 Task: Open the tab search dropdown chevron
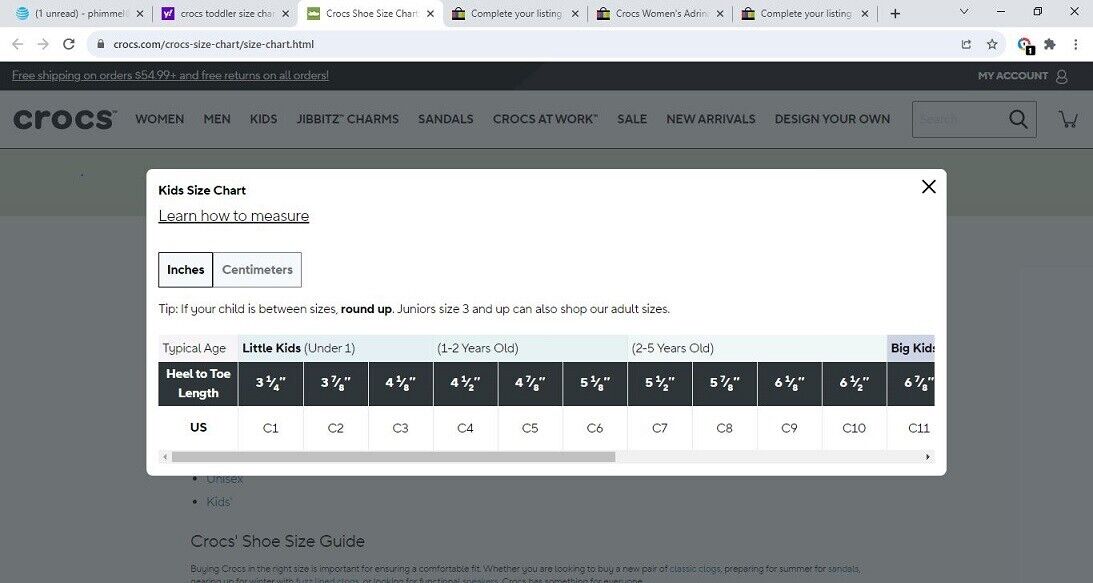964,12
